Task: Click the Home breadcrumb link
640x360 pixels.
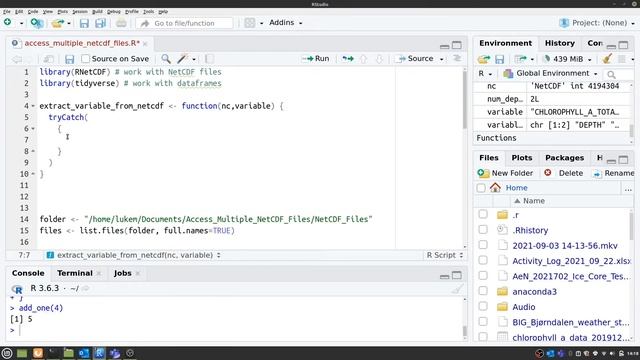Action: (516, 188)
